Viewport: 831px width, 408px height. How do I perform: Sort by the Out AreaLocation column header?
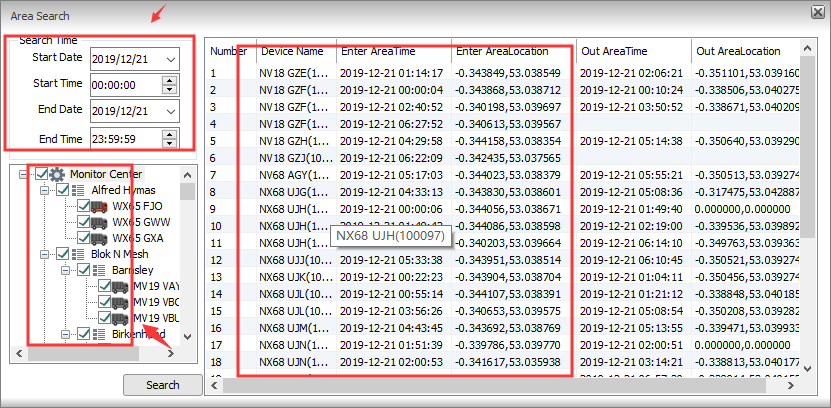click(x=745, y=51)
